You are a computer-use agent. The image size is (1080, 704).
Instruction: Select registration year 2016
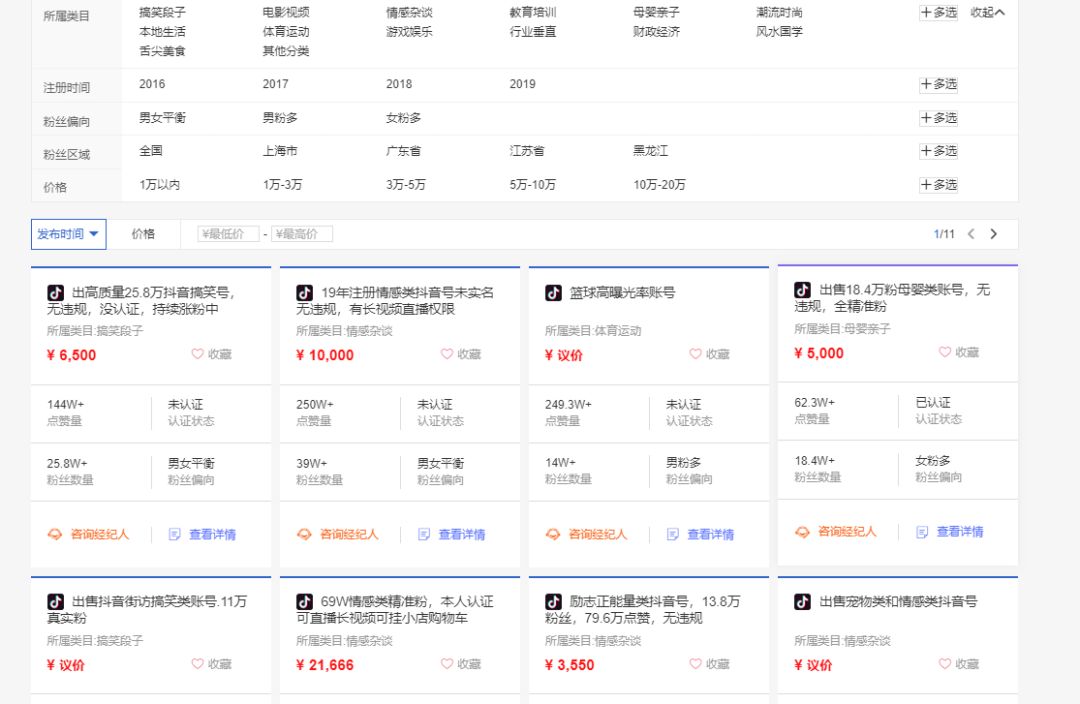tap(152, 84)
